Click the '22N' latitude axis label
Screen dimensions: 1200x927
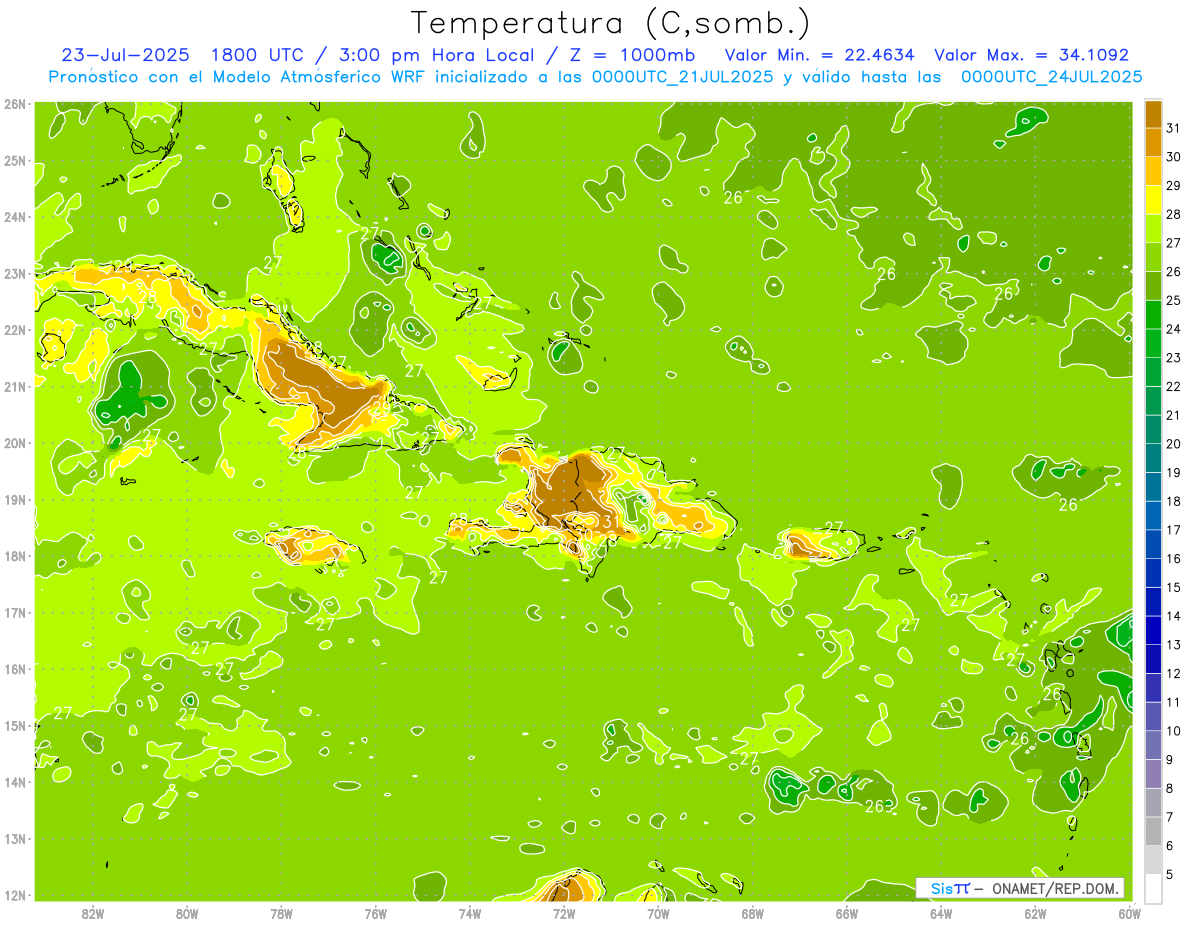(x=15, y=330)
